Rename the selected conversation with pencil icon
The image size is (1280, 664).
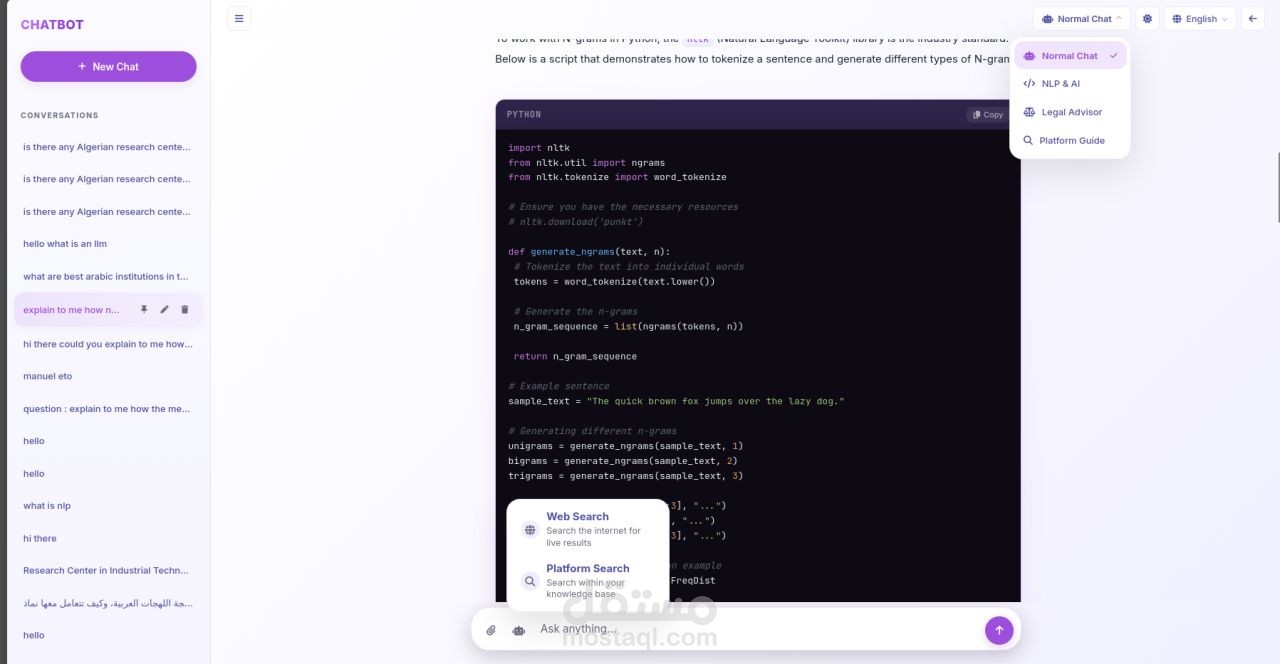tap(164, 310)
